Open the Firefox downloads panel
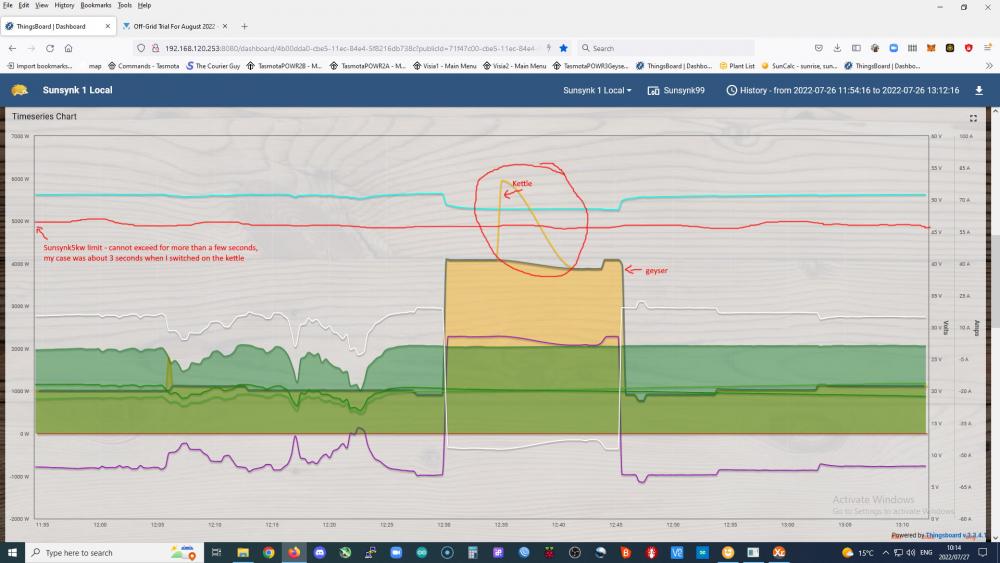This screenshot has height=563, width=1000. point(837,48)
